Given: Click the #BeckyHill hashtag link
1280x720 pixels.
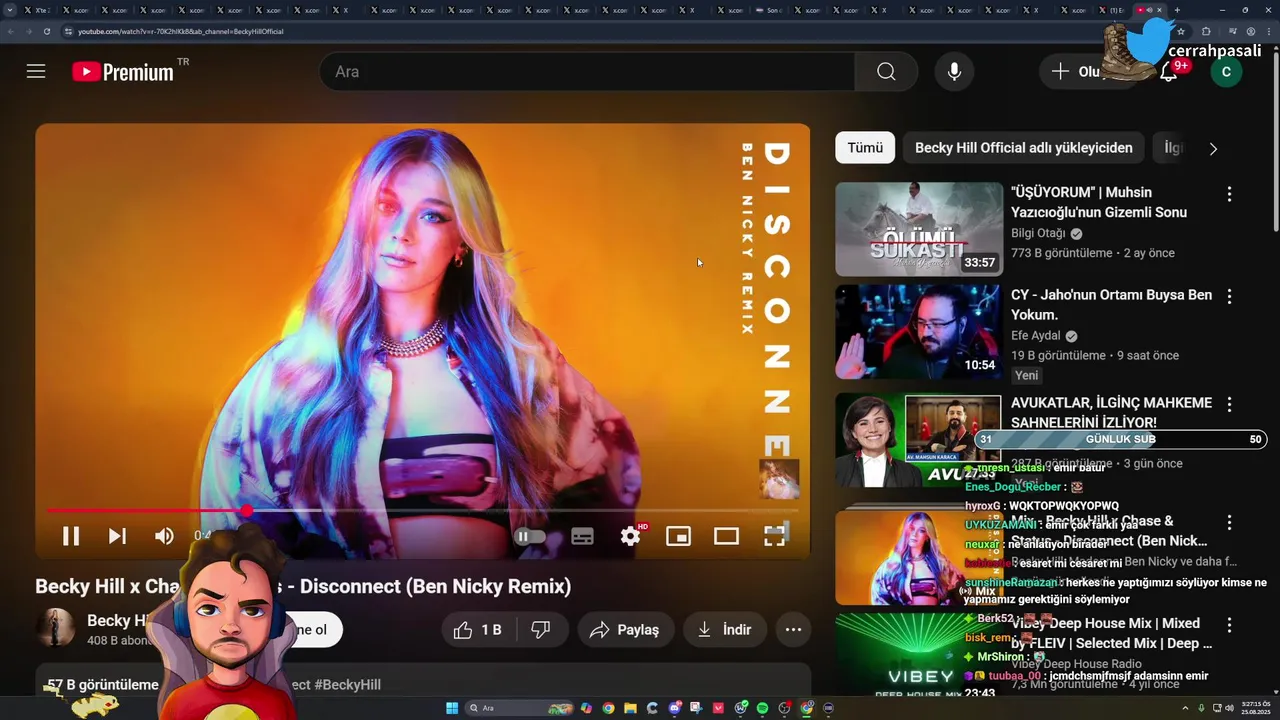Looking at the screenshot, I should [347, 685].
